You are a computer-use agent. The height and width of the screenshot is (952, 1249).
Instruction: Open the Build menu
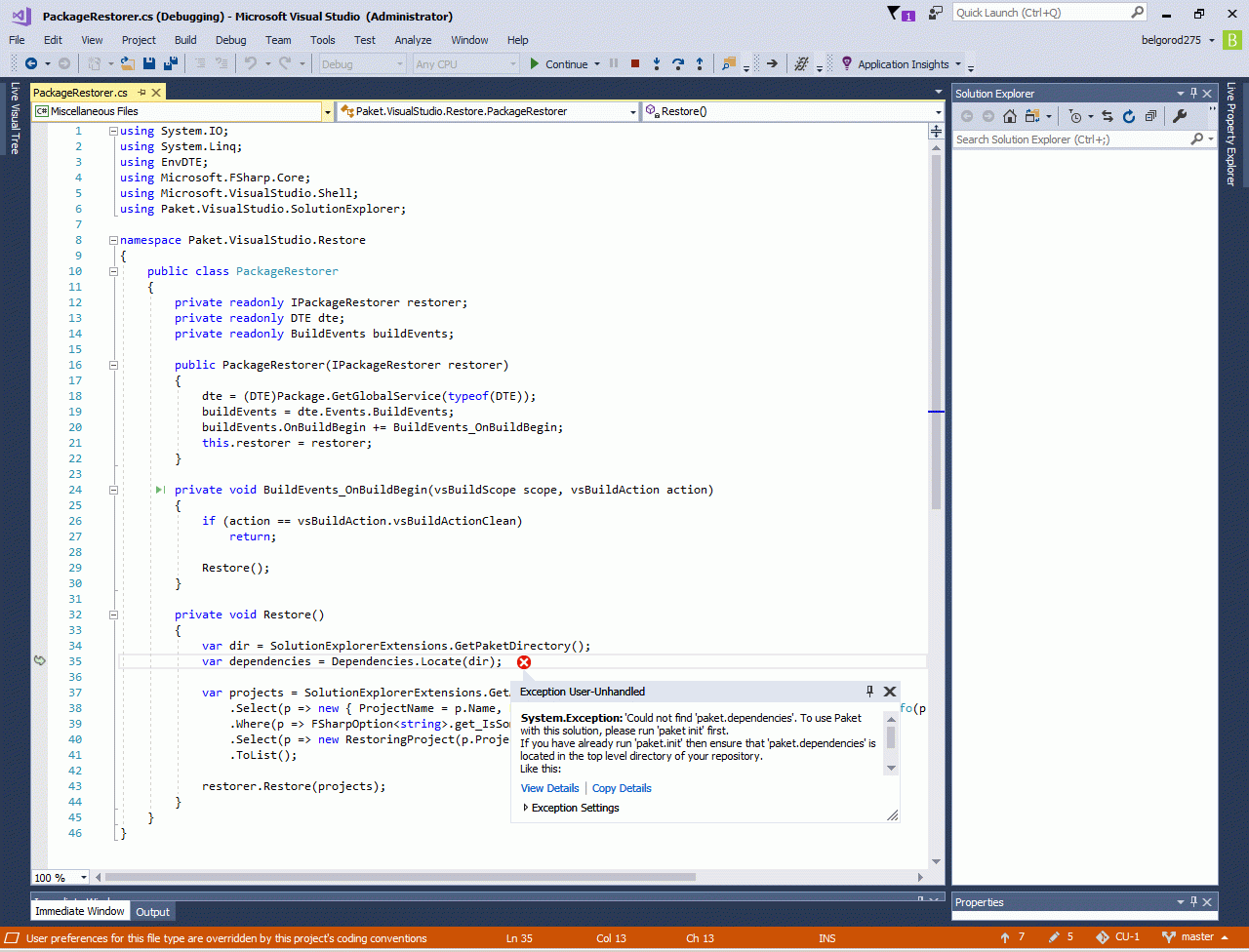click(185, 40)
